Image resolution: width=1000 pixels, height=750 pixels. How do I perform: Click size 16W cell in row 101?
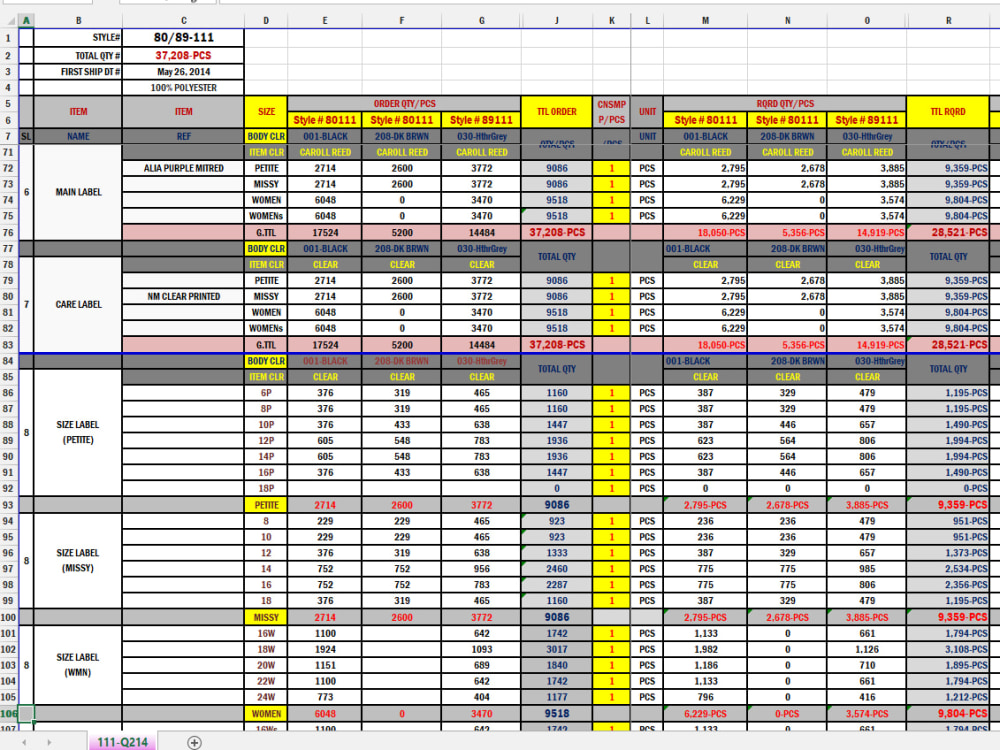(266, 633)
